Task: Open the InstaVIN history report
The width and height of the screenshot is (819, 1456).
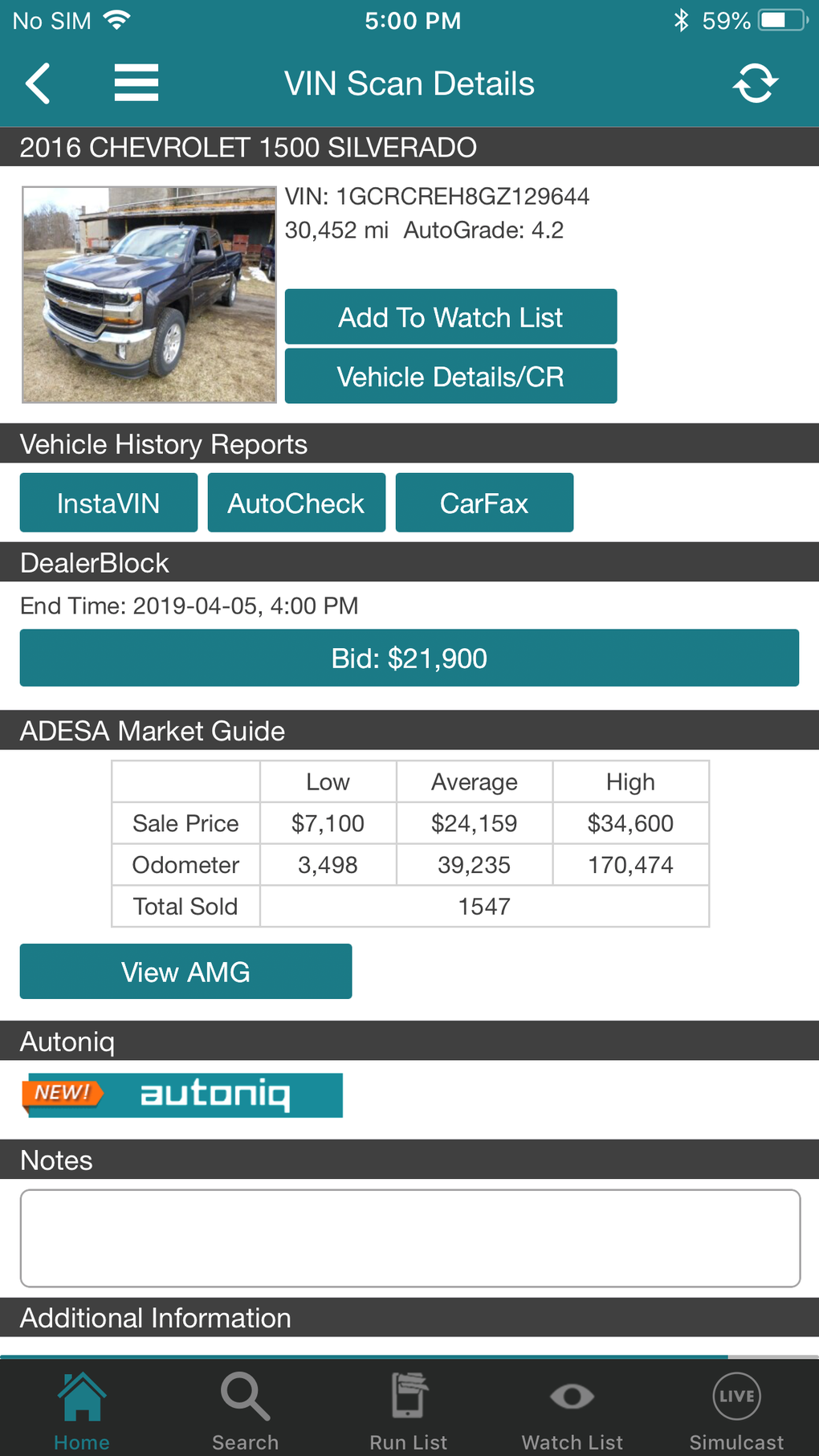Action: pos(108,503)
